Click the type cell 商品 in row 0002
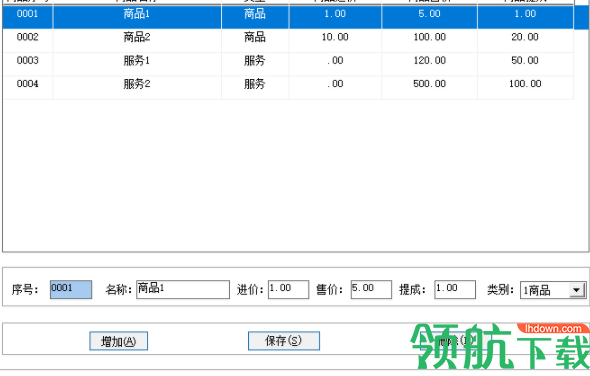 tap(255, 40)
